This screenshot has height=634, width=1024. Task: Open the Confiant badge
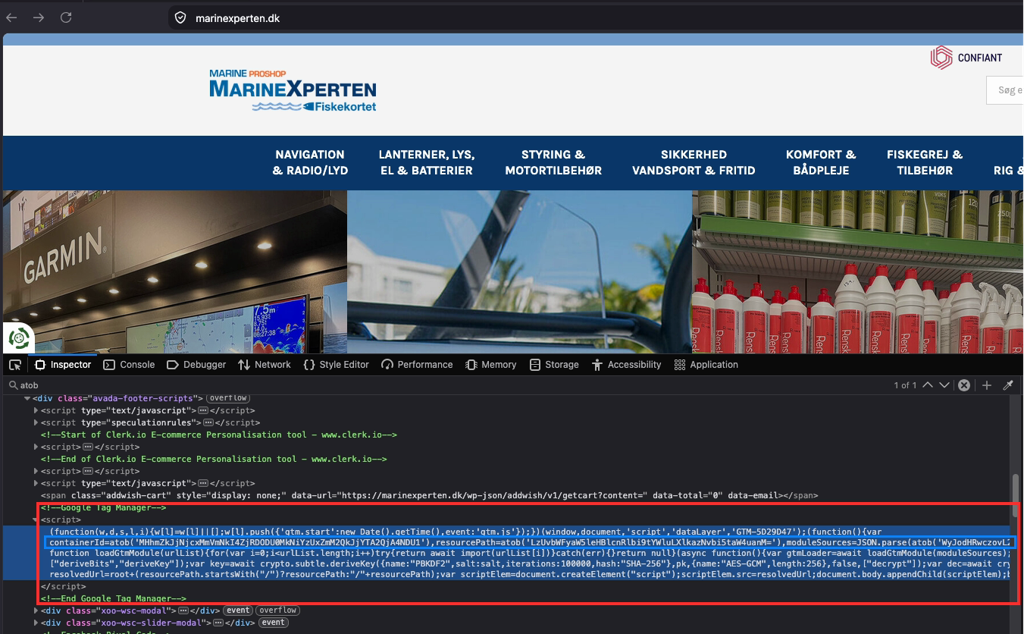click(x=967, y=57)
